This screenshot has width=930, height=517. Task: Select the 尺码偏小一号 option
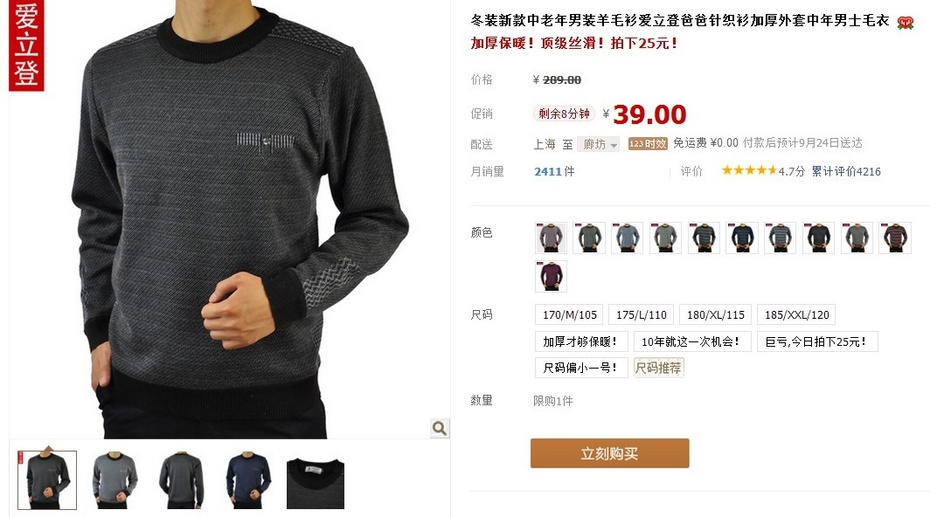(x=581, y=368)
